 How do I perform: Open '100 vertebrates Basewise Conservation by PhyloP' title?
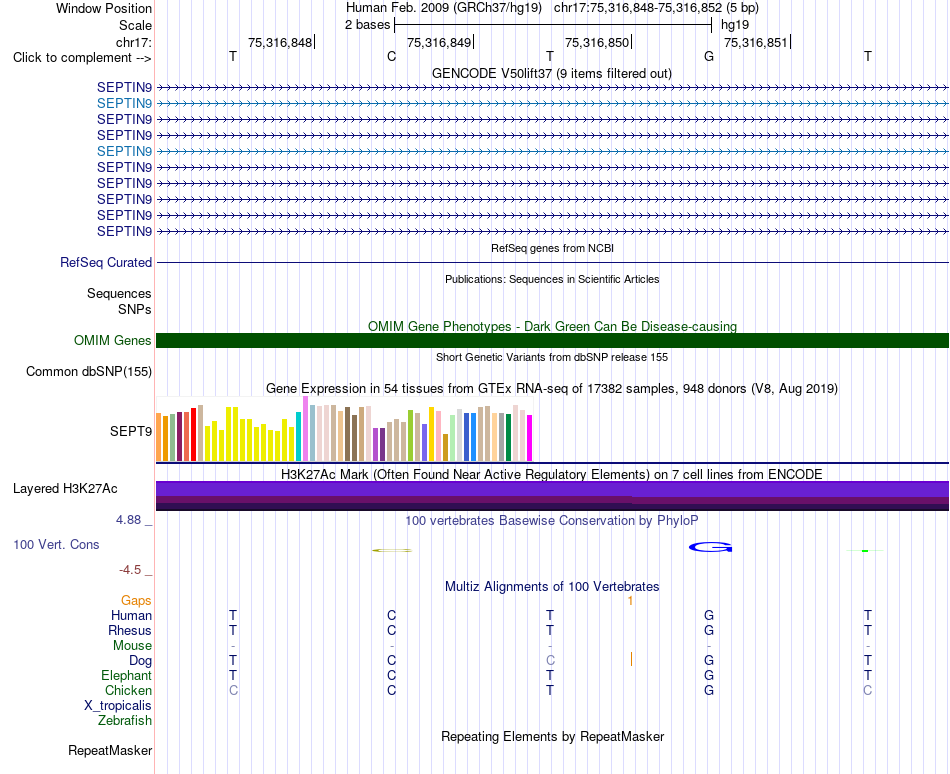click(x=551, y=520)
